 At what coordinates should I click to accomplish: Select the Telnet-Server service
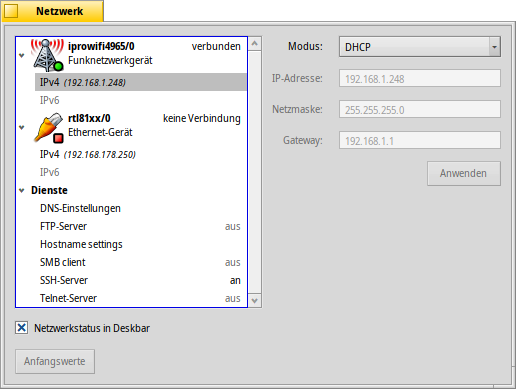tap(131, 298)
